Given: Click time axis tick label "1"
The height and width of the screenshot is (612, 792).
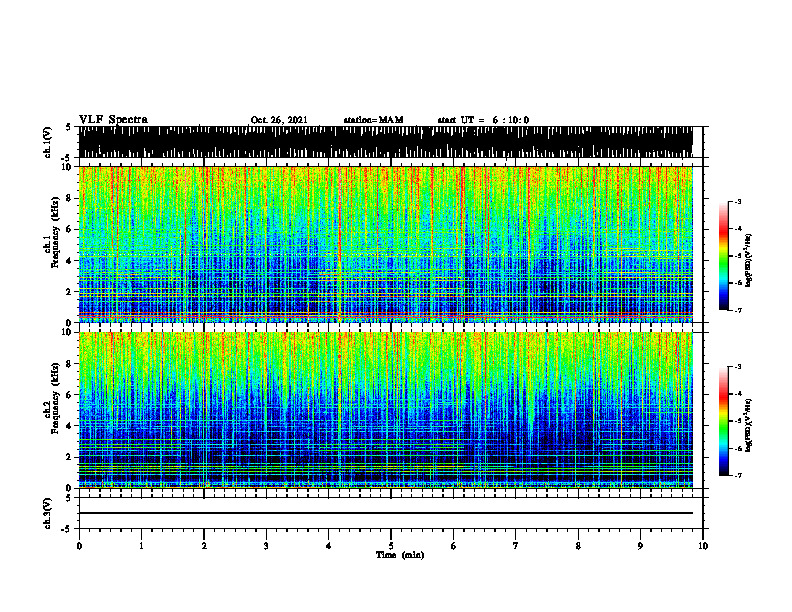Looking at the screenshot, I should pyautogui.click(x=141, y=546).
